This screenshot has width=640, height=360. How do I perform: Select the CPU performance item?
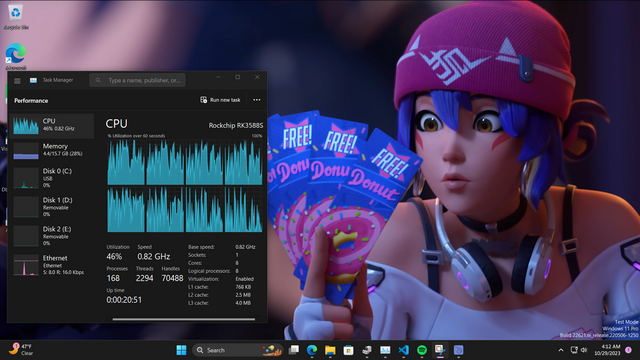coord(52,125)
